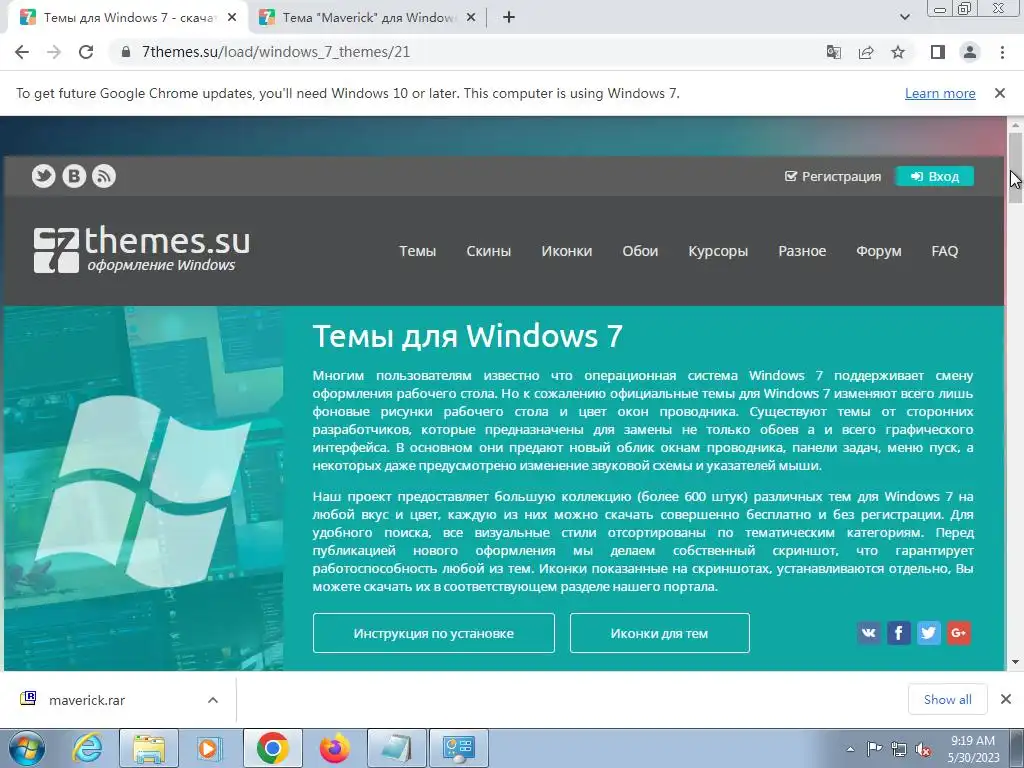Open the Control Panel taskbar window
Screen dimensions: 1024x768
(x=459, y=748)
